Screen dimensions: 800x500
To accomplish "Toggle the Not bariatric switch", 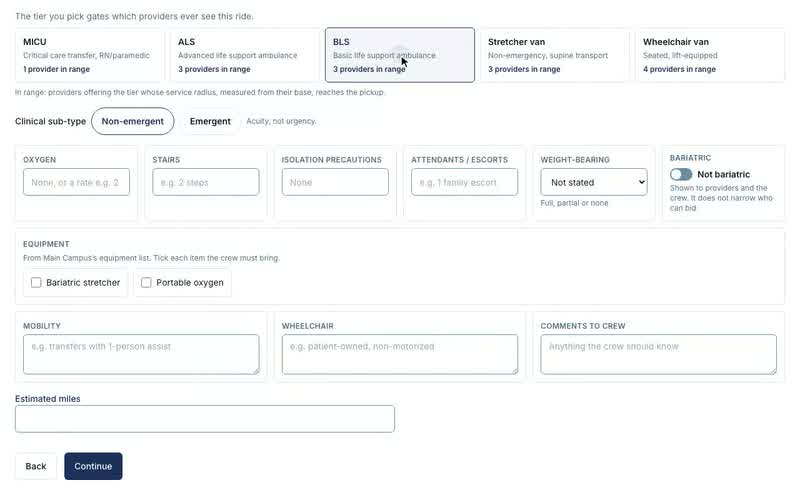I will [x=681, y=174].
